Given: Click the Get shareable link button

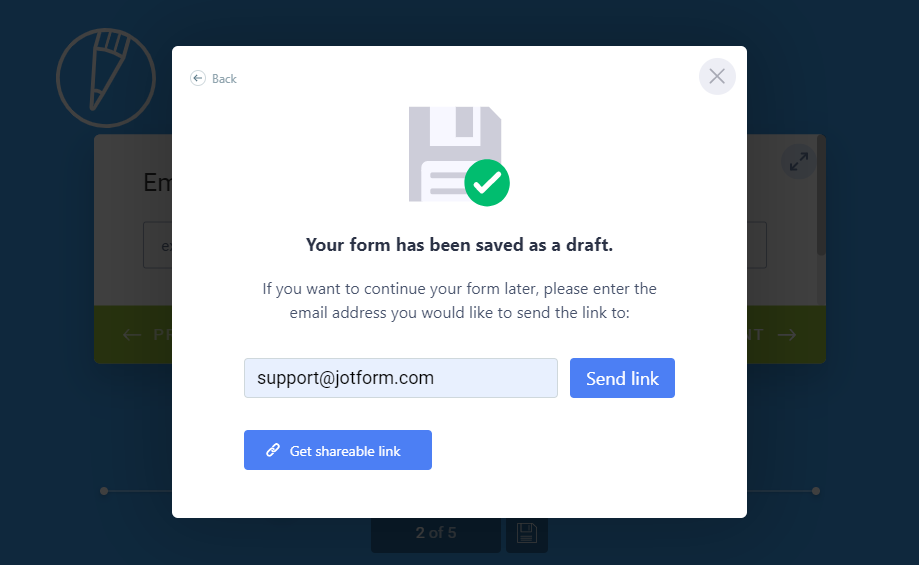Looking at the screenshot, I should click(338, 450).
